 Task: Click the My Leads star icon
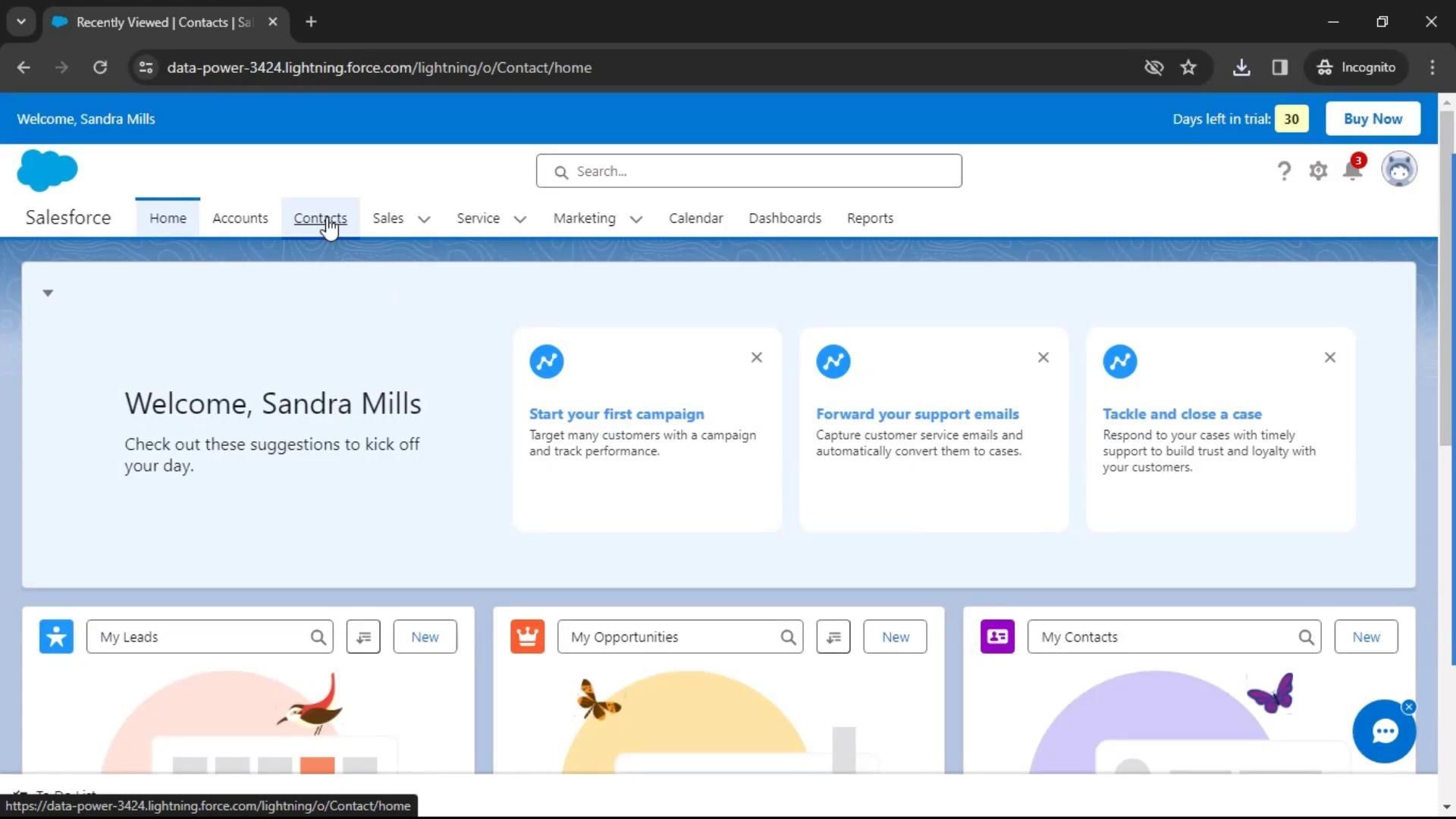pyautogui.click(x=56, y=637)
